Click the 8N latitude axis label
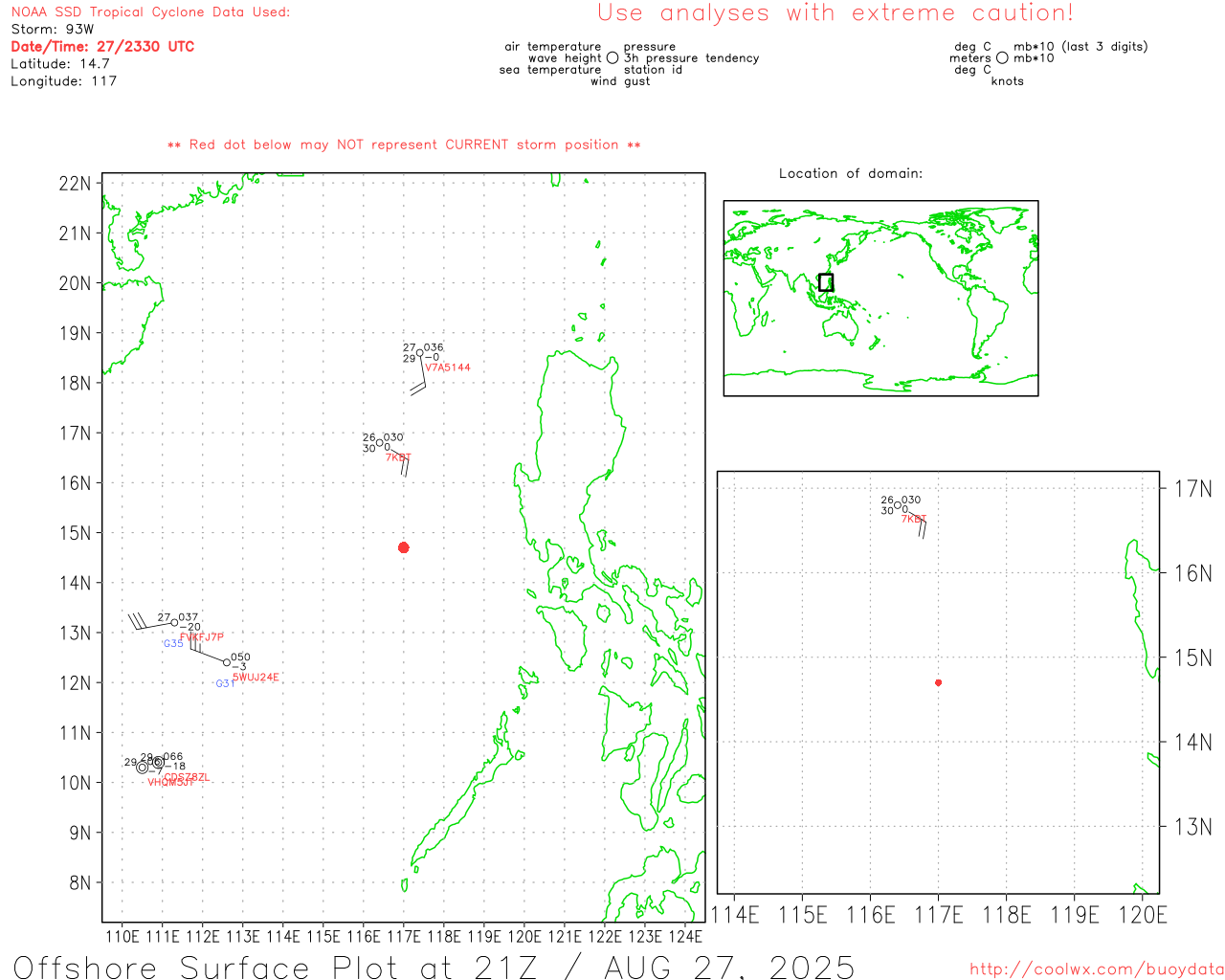Image resolution: width=1225 pixels, height=980 pixels. [x=80, y=882]
